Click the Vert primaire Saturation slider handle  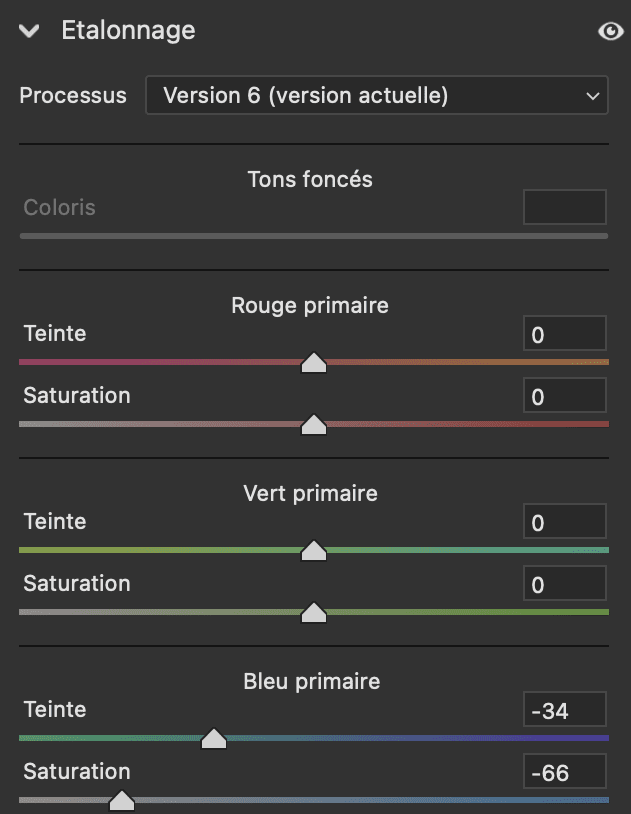pos(314,613)
